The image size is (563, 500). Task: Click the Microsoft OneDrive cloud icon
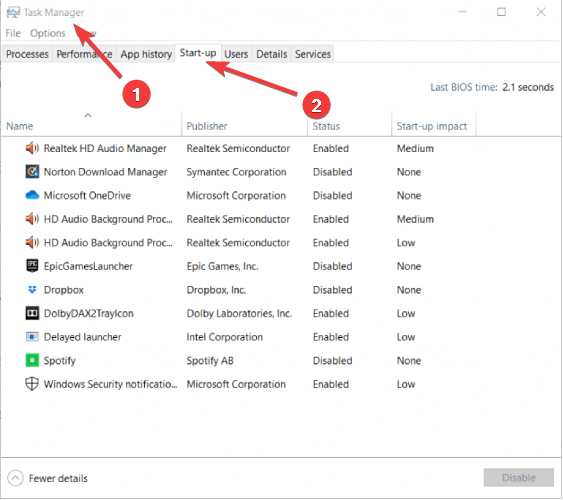pos(32,195)
